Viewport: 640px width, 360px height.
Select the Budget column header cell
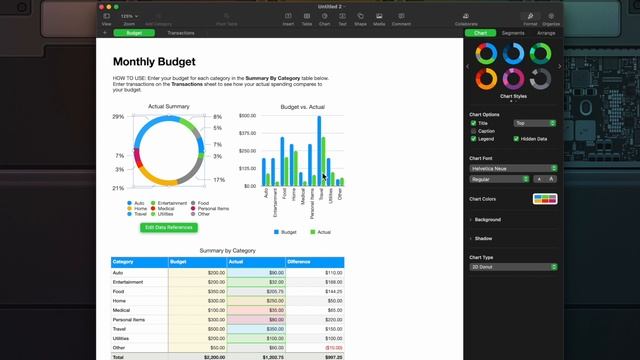click(198, 262)
